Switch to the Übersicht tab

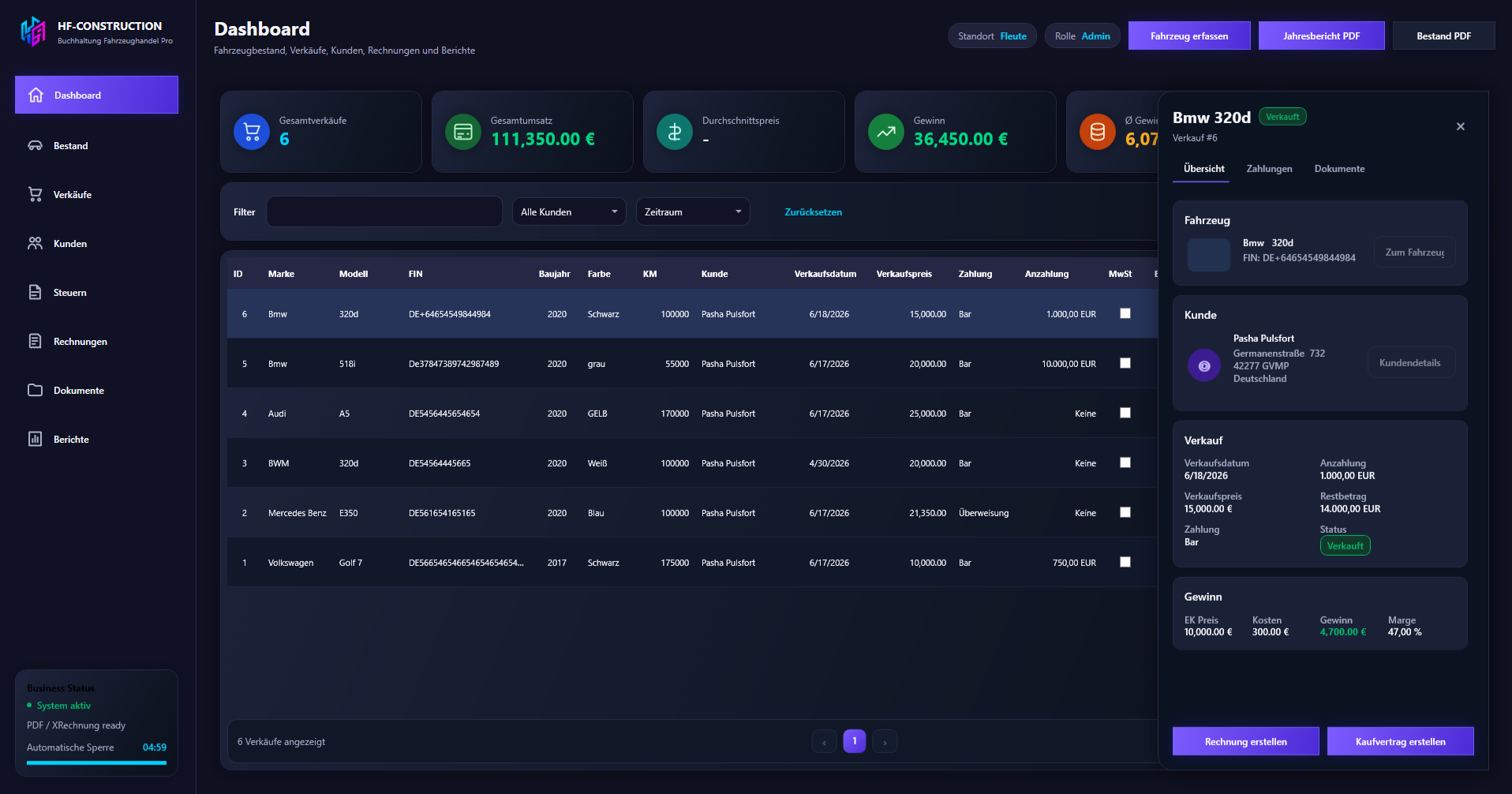(x=1203, y=169)
